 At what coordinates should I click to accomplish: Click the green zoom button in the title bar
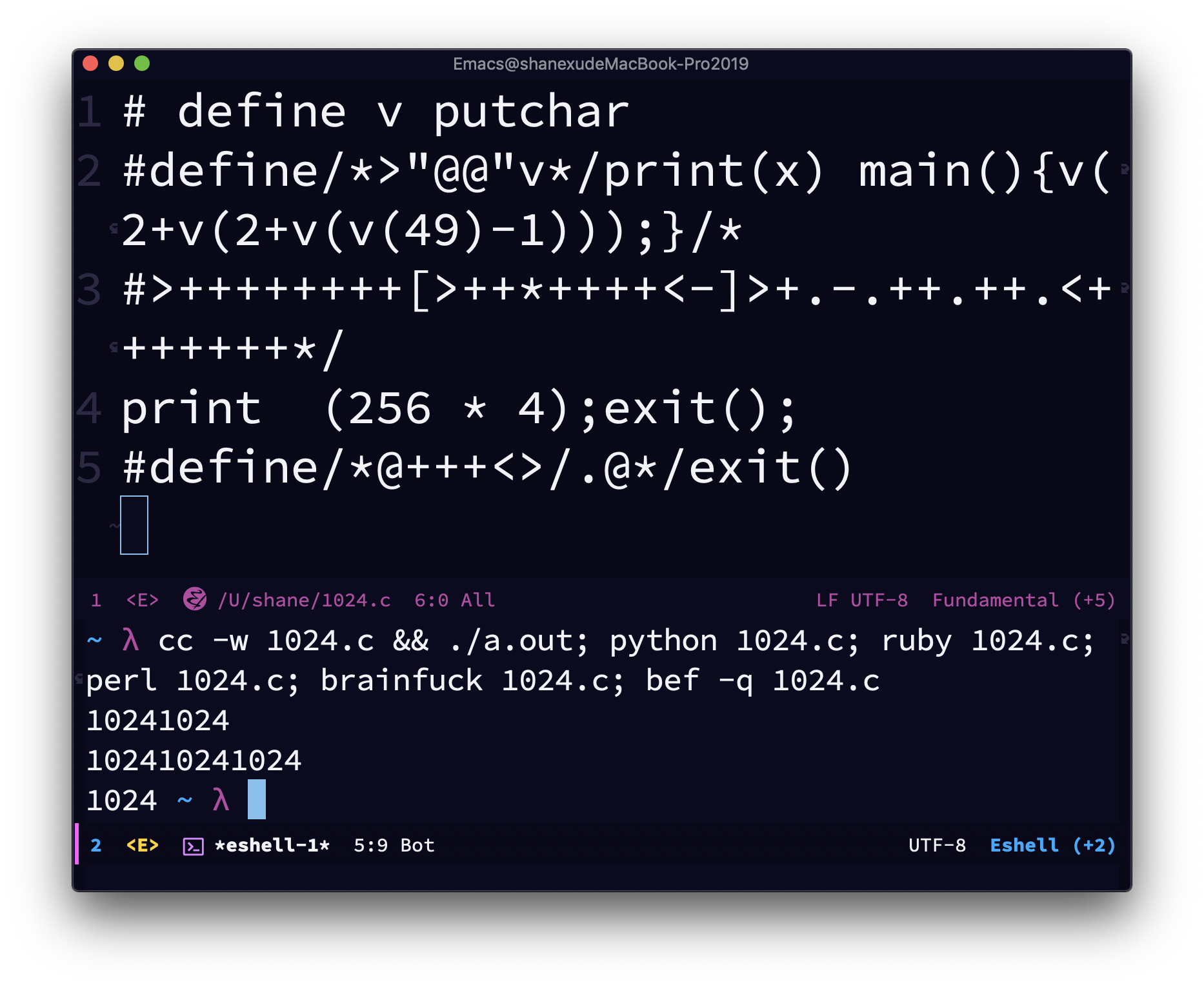pos(142,63)
